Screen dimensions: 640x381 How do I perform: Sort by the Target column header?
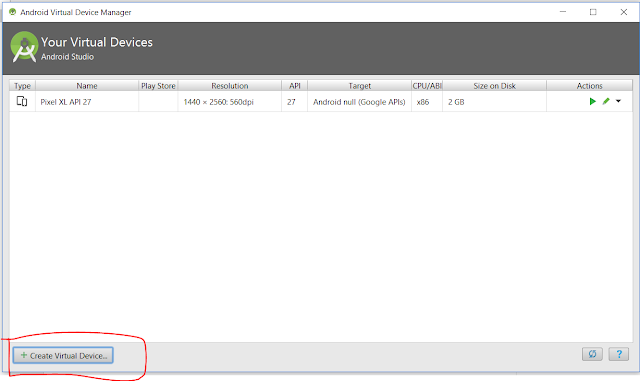[x=360, y=86]
